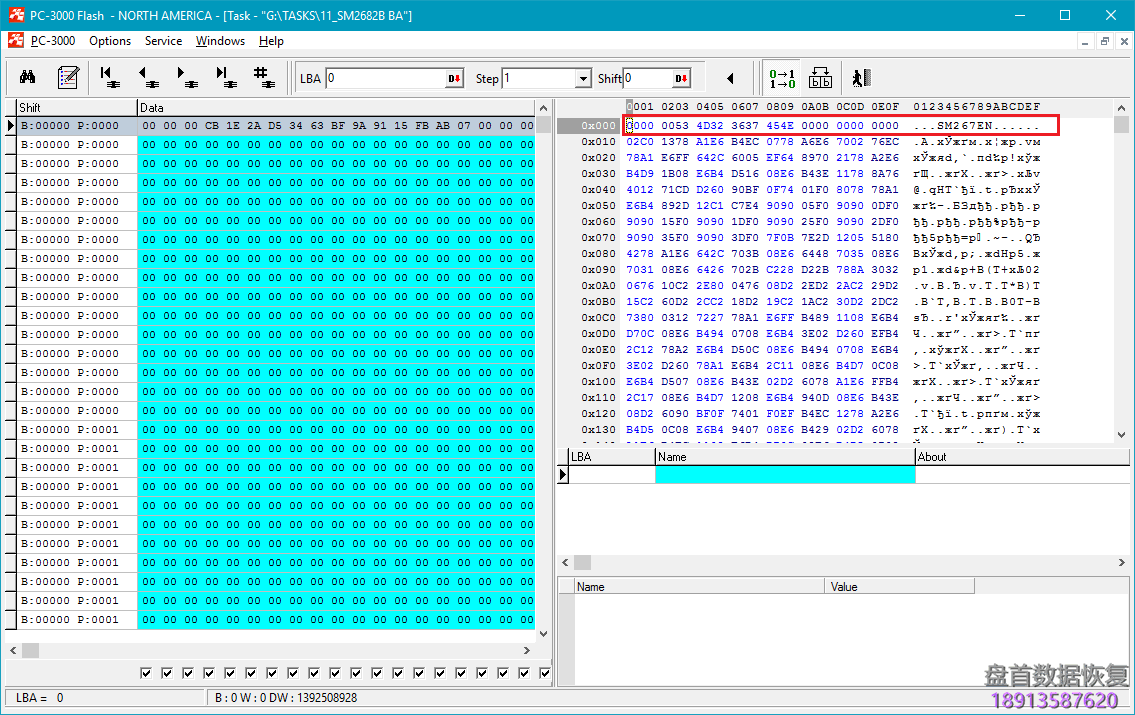Click the byte swap icon
The height and width of the screenshot is (715, 1135).
pyautogui.click(x=820, y=78)
